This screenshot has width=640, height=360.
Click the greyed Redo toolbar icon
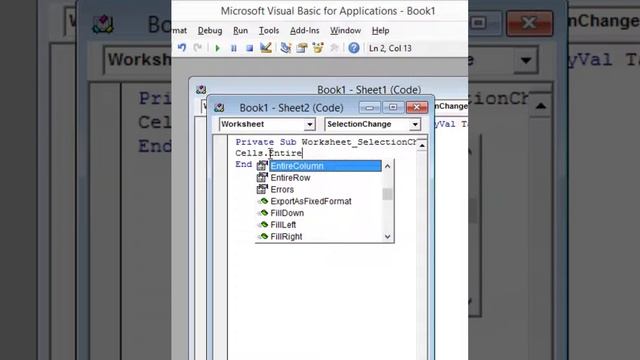(198, 48)
